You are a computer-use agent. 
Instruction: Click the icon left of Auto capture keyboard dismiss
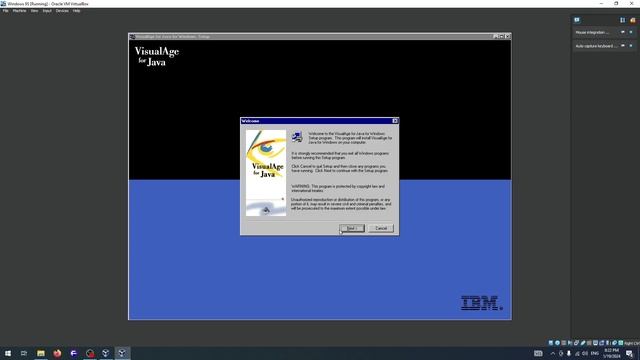pyautogui.click(x=623, y=46)
